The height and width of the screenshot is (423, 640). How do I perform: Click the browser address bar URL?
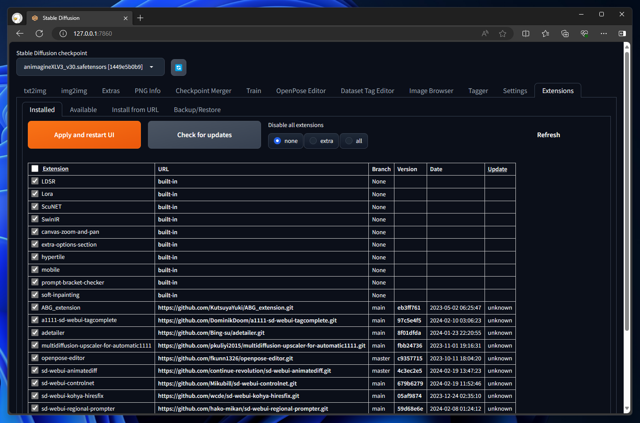(93, 33)
